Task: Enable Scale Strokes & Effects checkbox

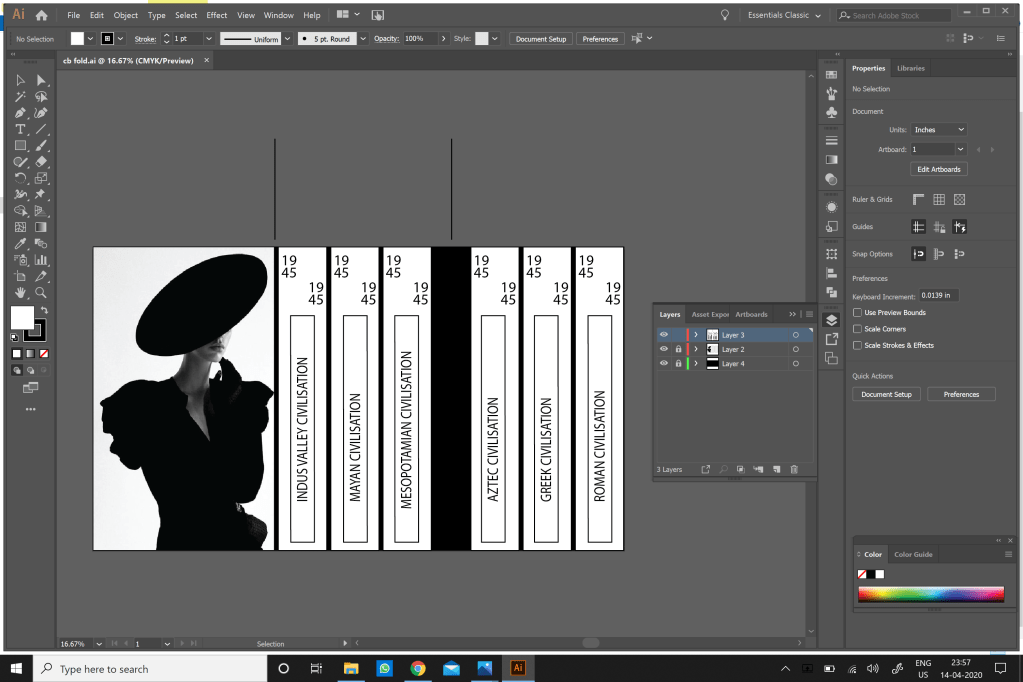Action: [857, 345]
